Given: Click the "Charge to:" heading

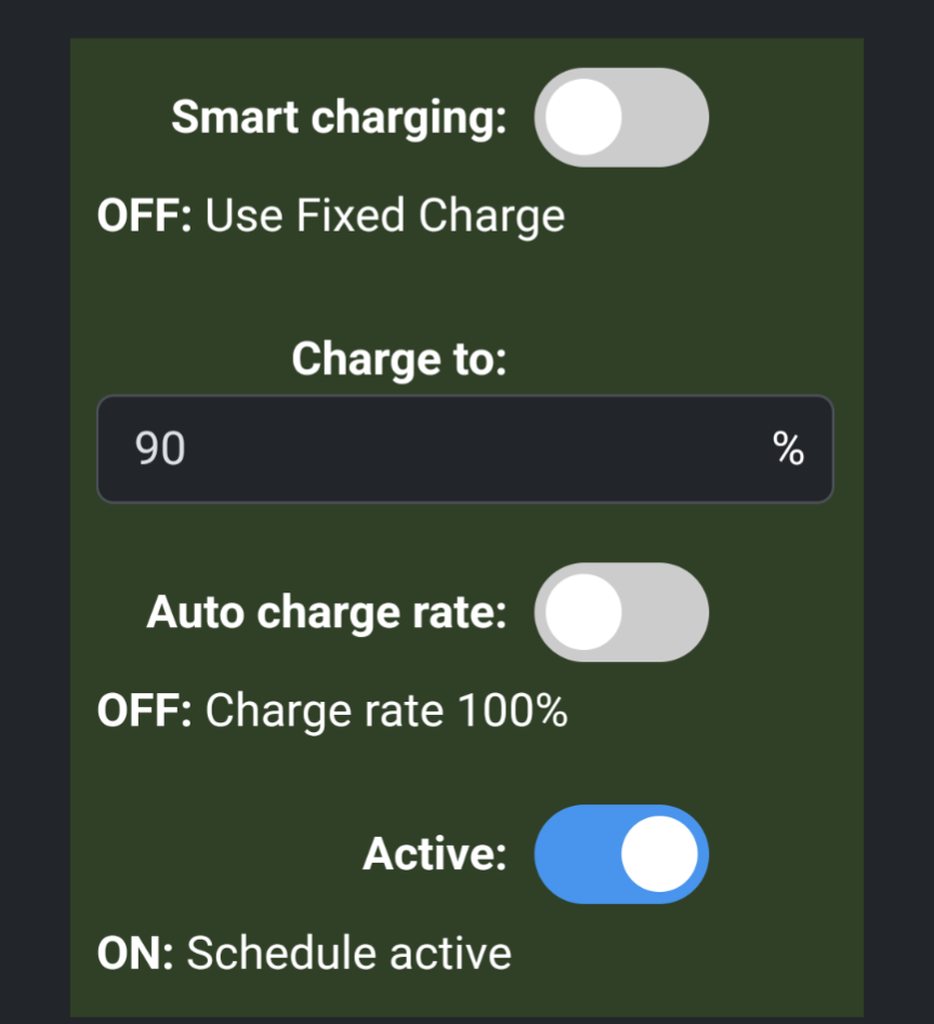Looking at the screenshot, I should pos(399,359).
